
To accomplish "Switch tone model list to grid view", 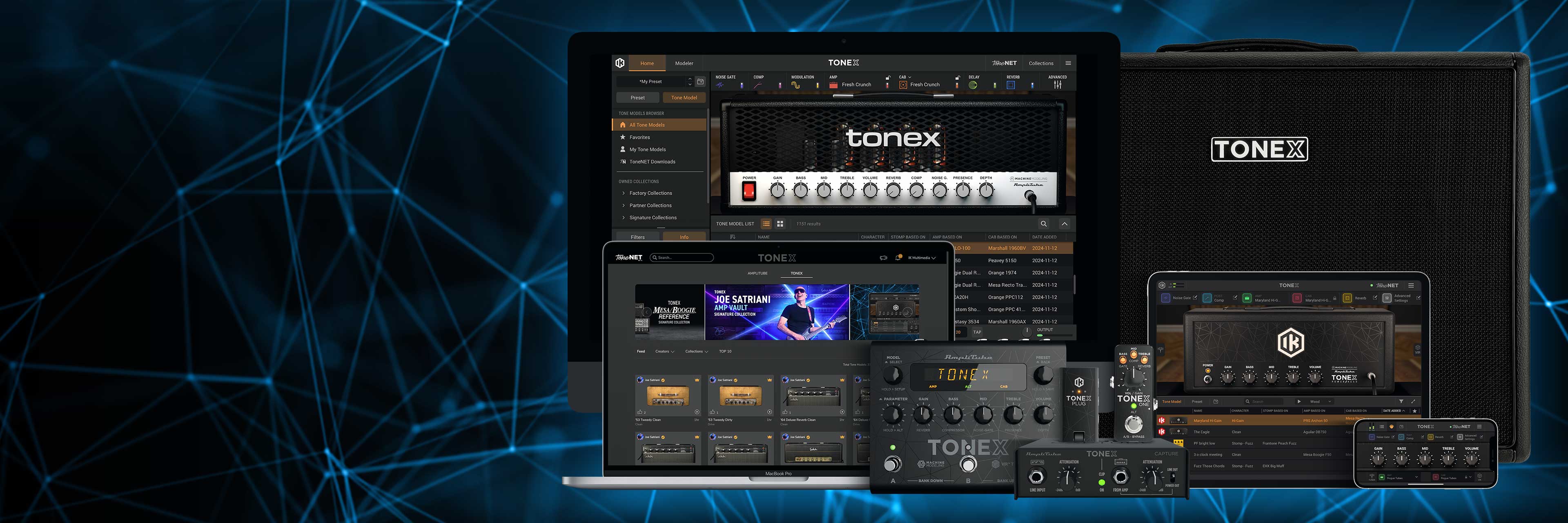I will coord(780,224).
